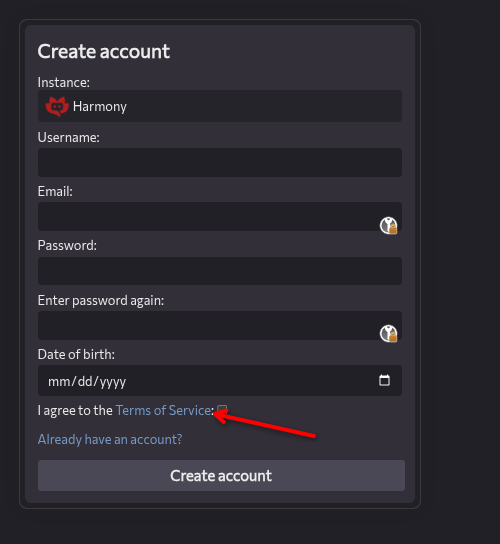Select the dd day segment of birth date
Screen dimensions: 500x544
coord(85,382)
